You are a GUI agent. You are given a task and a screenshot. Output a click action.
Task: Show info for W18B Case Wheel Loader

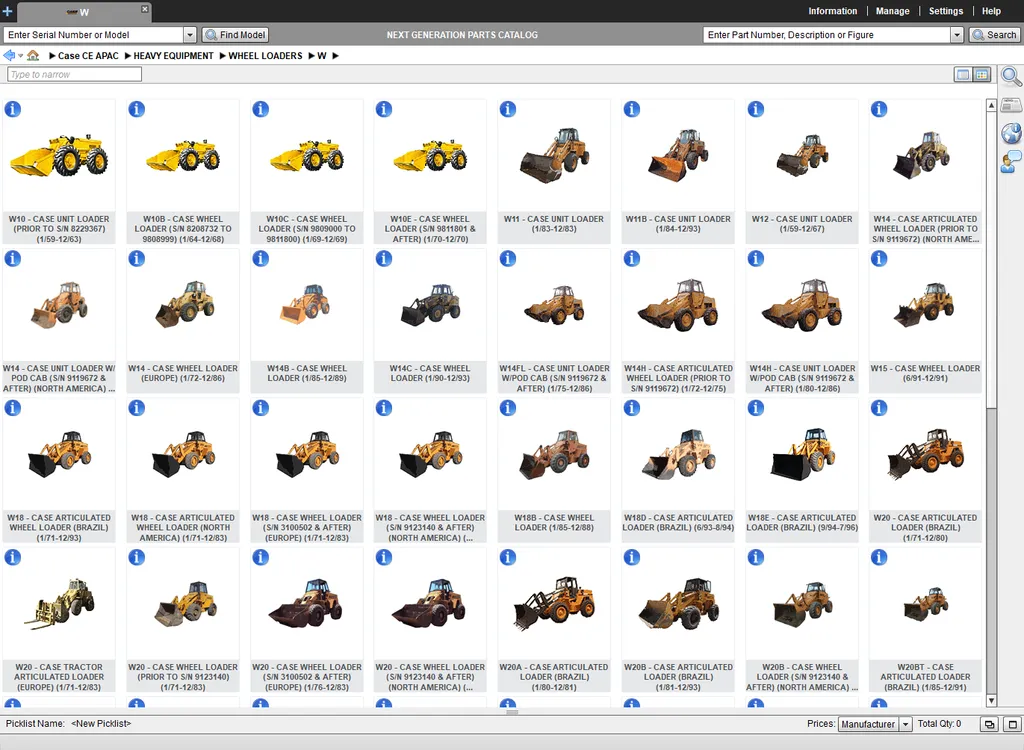pos(508,408)
